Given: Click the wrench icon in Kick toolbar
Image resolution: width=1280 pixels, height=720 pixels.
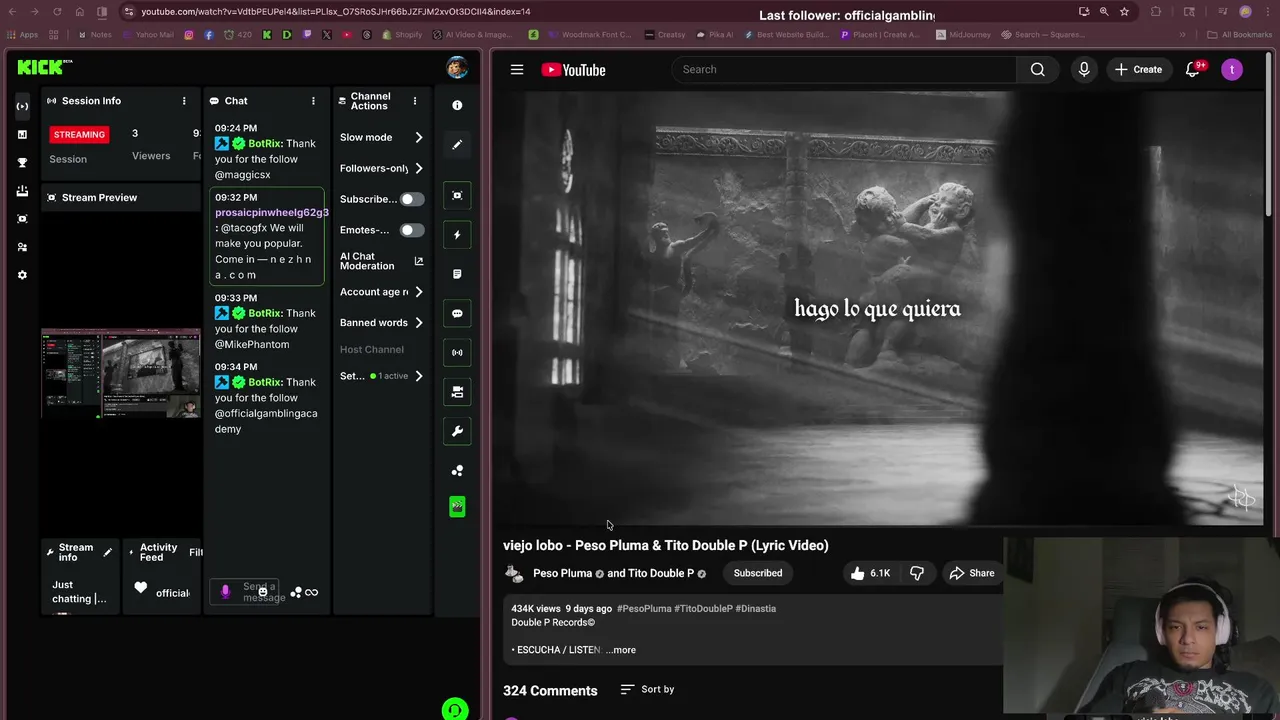Looking at the screenshot, I should (x=457, y=431).
